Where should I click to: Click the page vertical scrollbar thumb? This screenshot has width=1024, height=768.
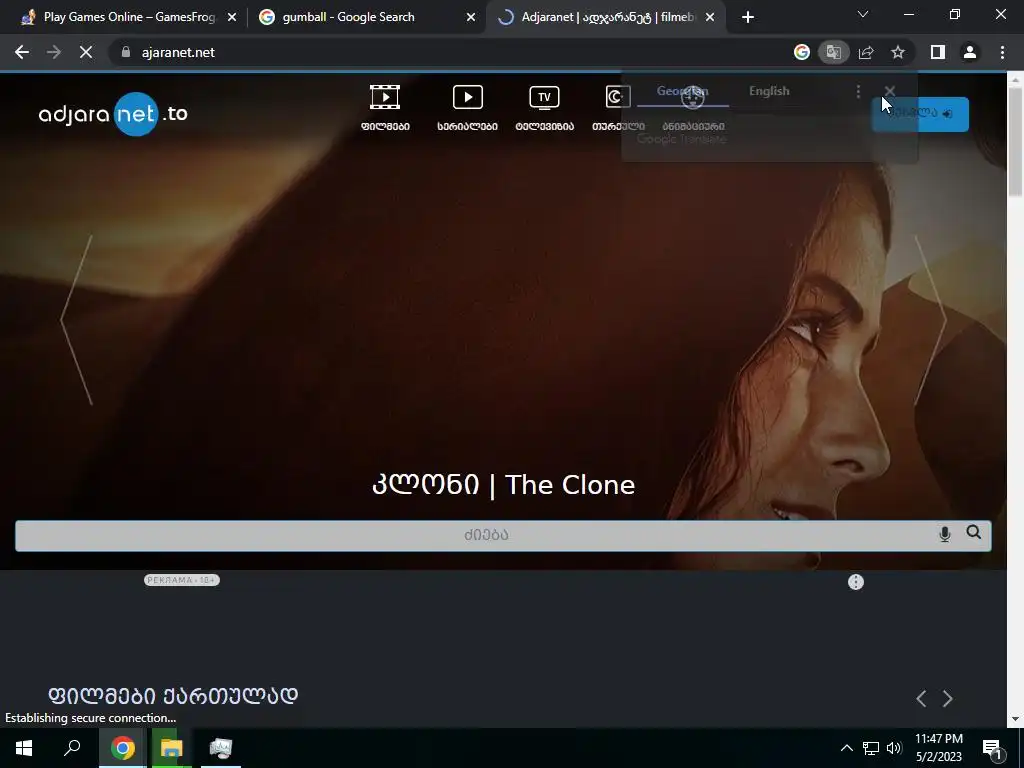1015,140
